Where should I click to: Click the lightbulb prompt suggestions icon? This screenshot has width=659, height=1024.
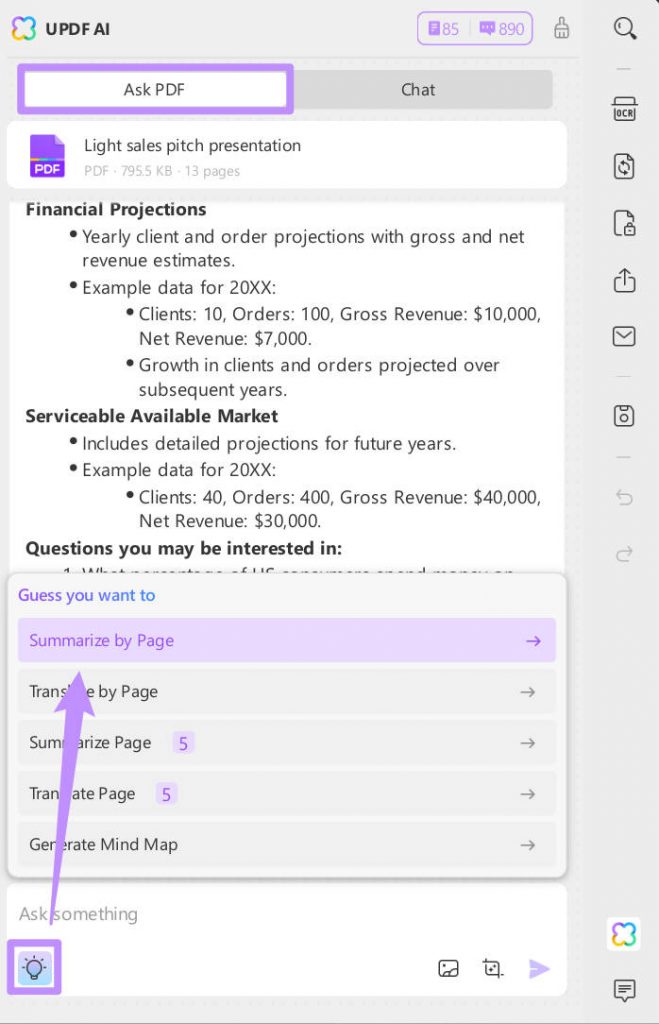pos(35,967)
